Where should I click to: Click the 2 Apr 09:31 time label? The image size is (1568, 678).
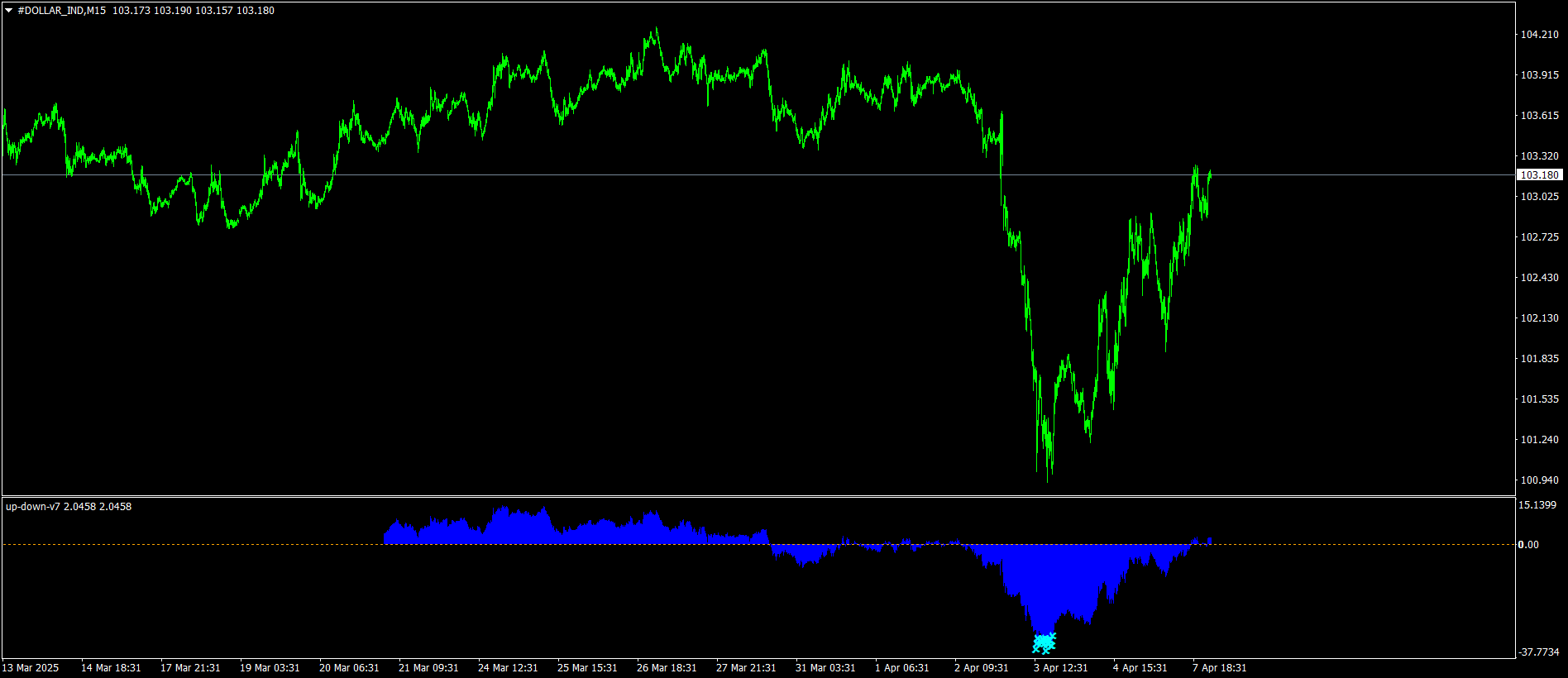tap(982, 668)
